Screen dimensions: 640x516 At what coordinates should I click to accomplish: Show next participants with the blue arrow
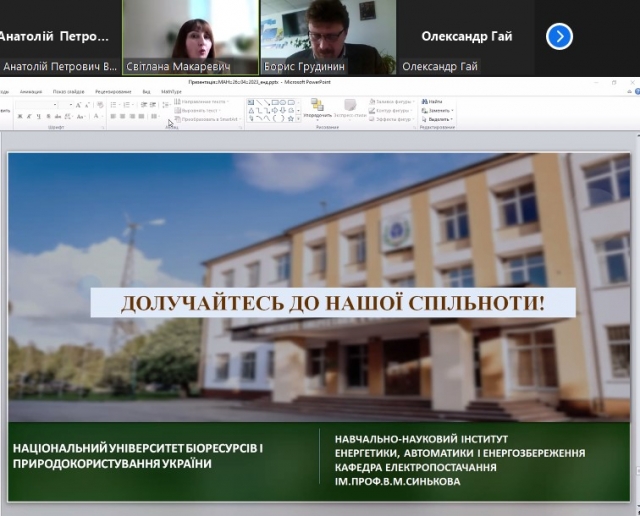[559, 37]
